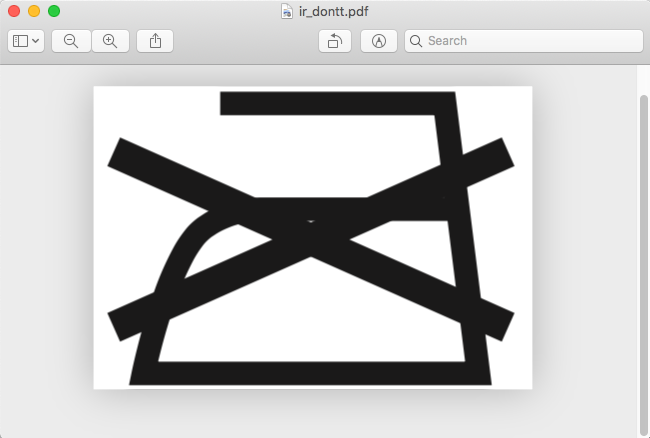Close the Preview window

pyautogui.click(x=14, y=11)
